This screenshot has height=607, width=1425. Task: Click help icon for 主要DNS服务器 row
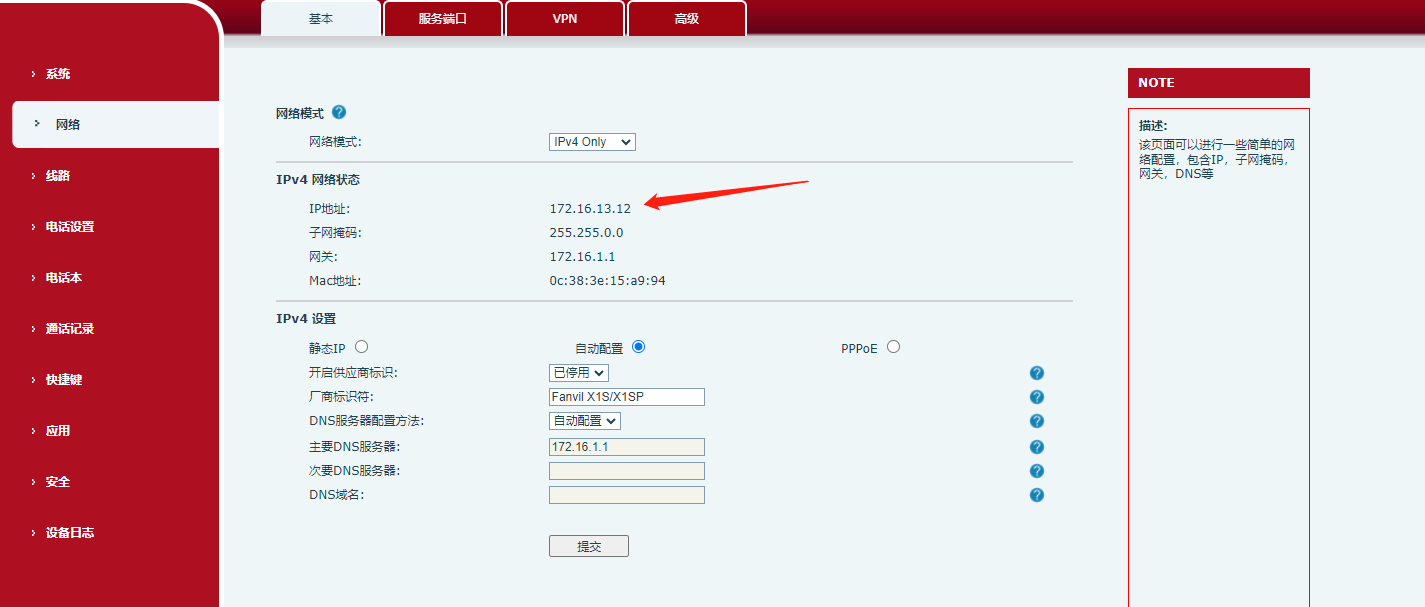(x=1036, y=447)
